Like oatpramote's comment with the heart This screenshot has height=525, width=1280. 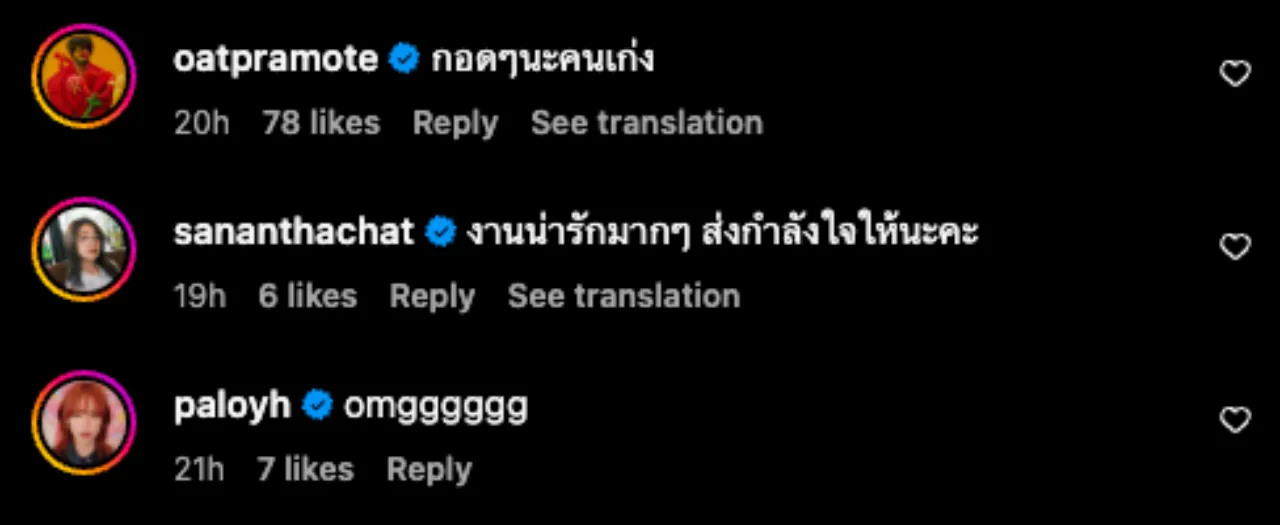(1236, 74)
